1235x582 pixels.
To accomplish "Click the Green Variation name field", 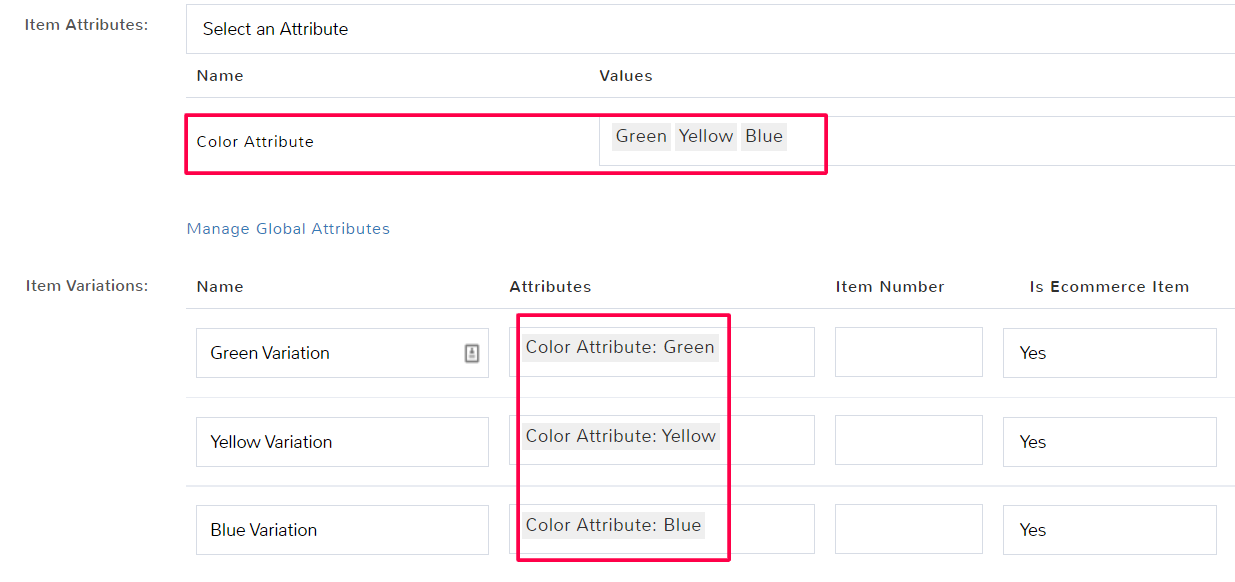I will click(342, 353).
